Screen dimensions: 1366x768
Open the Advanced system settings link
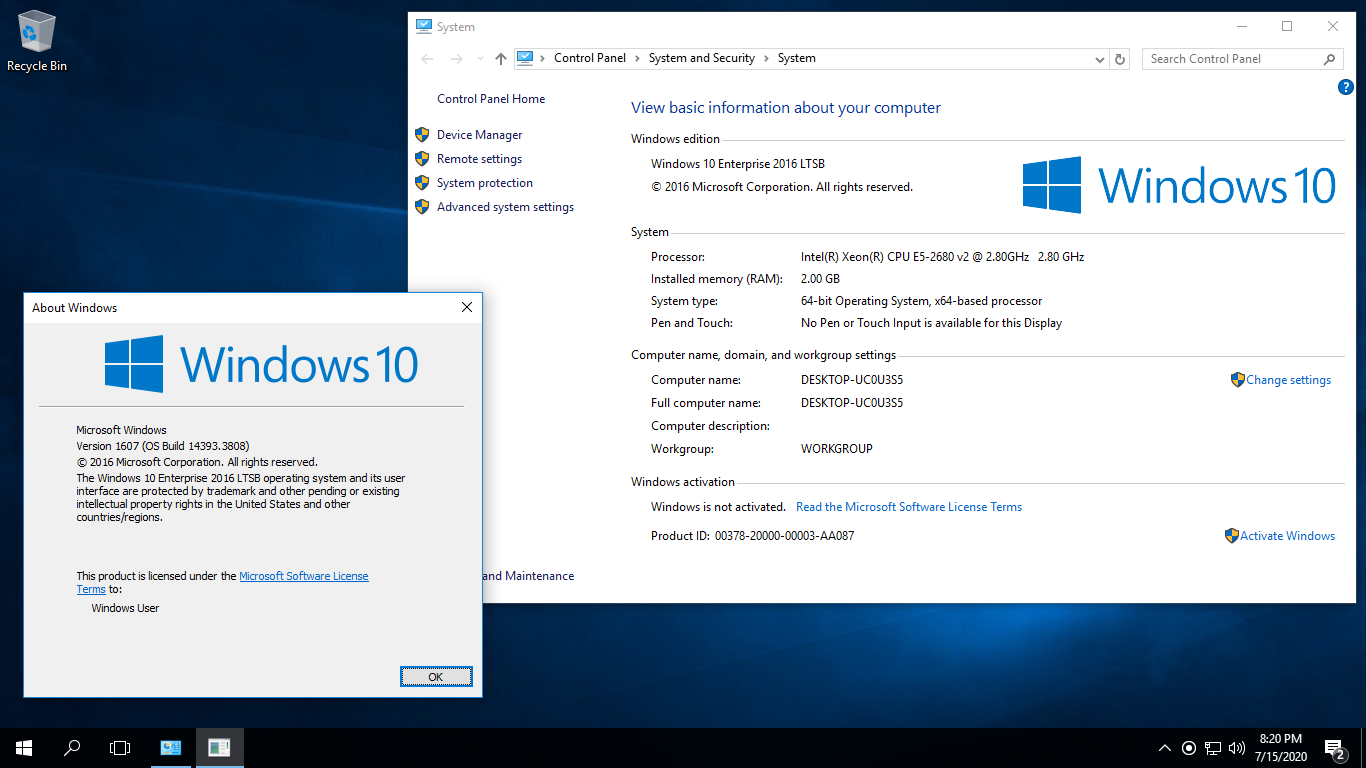pyautogui.click(x=505, y=207)
